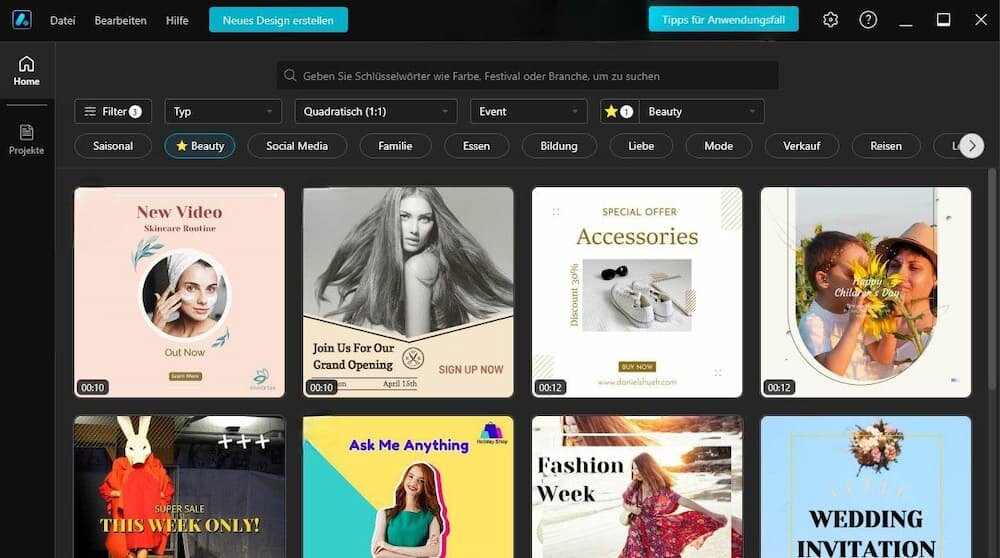Expand the Event dropdown
1000x558 pixels.
click(x=528, y=111)
